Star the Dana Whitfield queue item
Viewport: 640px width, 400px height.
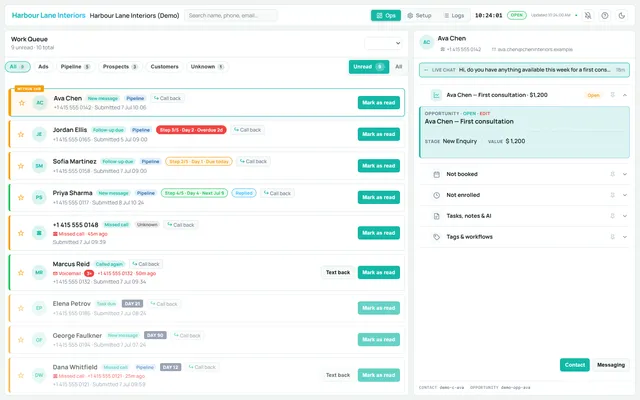(21, 375)
